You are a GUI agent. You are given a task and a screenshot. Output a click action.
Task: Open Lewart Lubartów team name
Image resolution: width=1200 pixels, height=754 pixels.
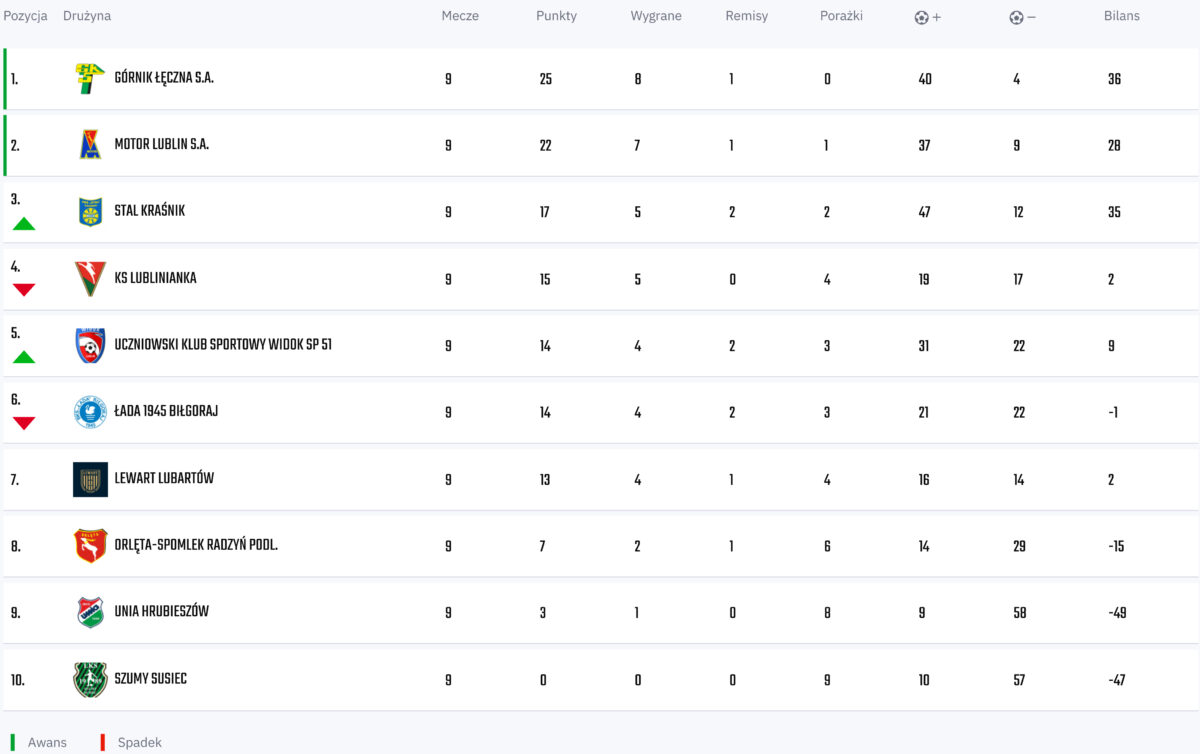tap(164, 478)
